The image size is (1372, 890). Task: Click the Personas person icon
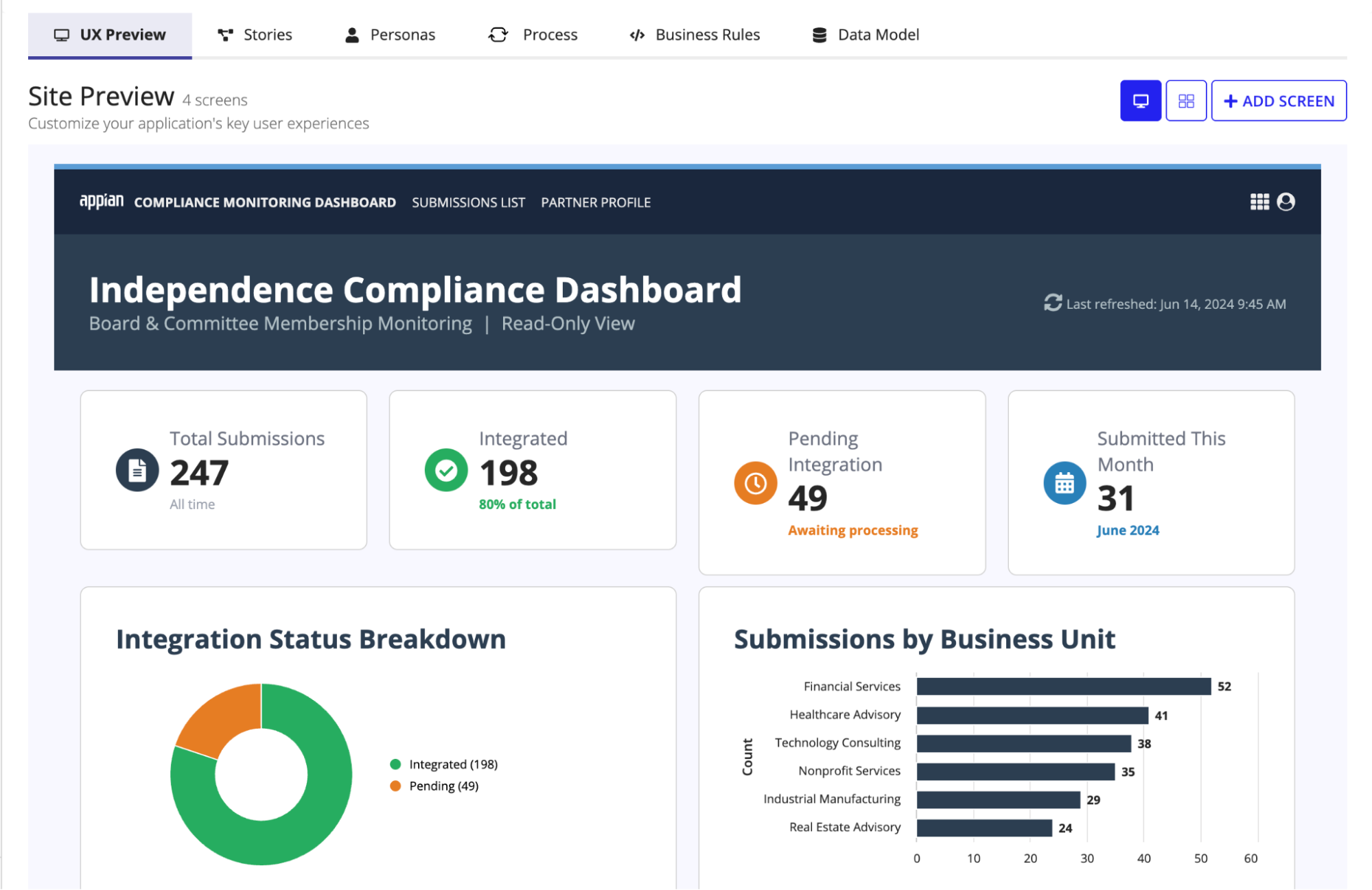pos(351,35)
